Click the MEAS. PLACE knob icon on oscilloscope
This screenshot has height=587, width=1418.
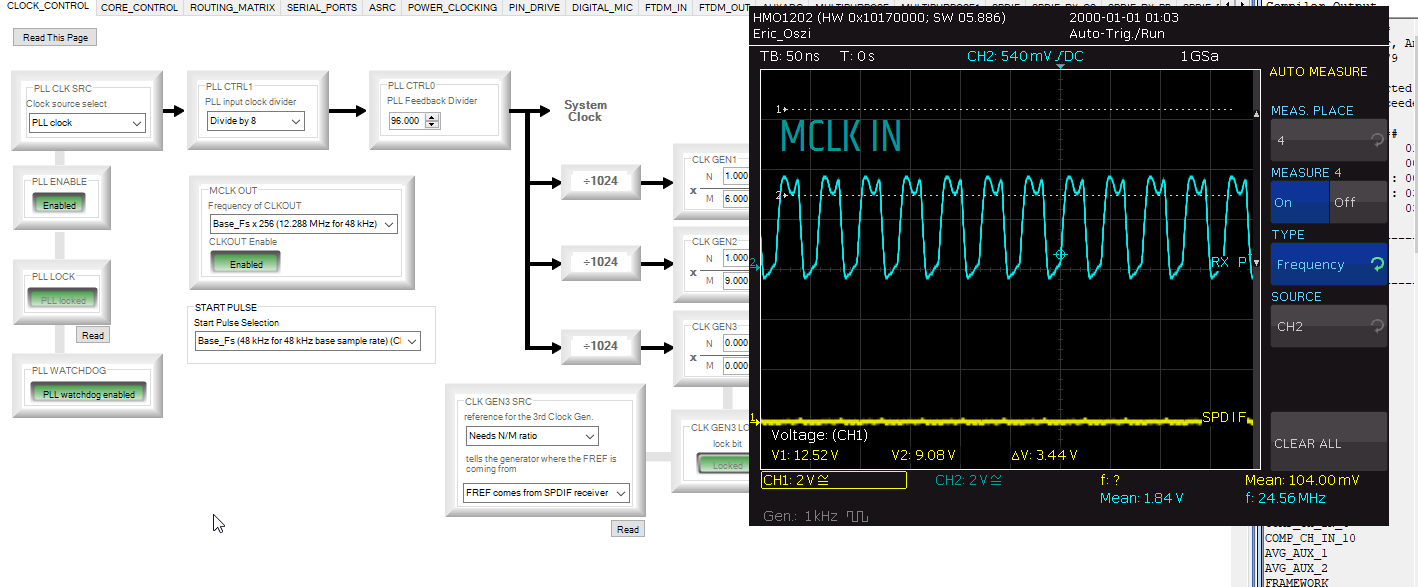click(1376, 141)
